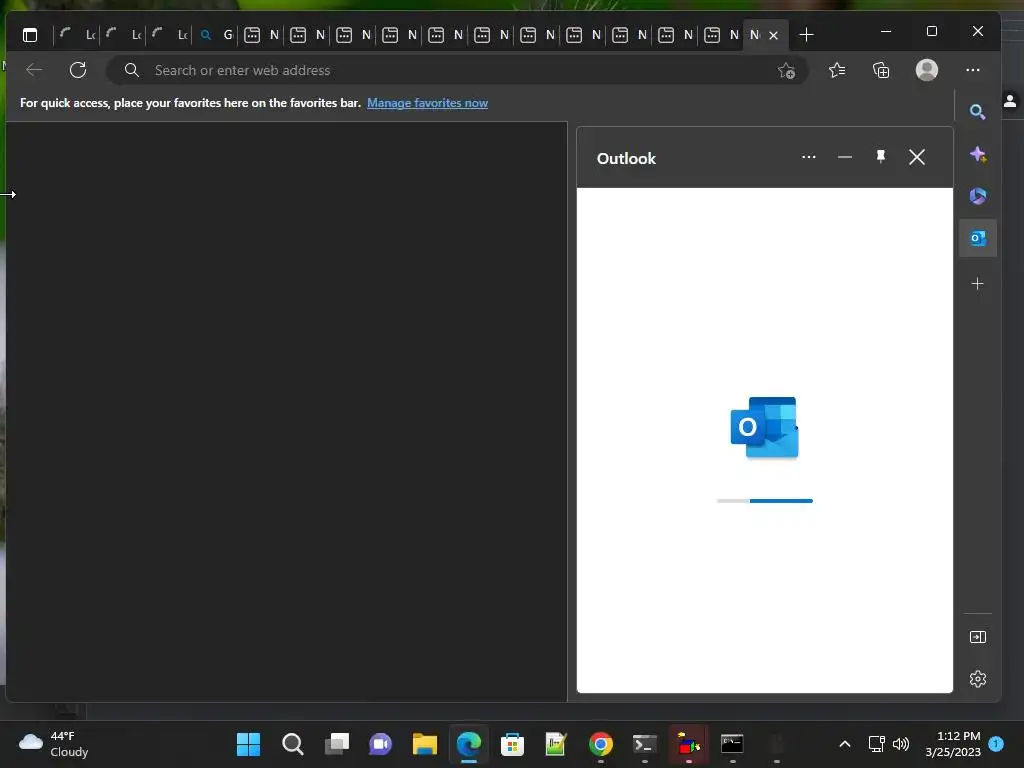1024x768 pixels.
Task: Add a sidebar app with plus icon
Action: [978, 283]
